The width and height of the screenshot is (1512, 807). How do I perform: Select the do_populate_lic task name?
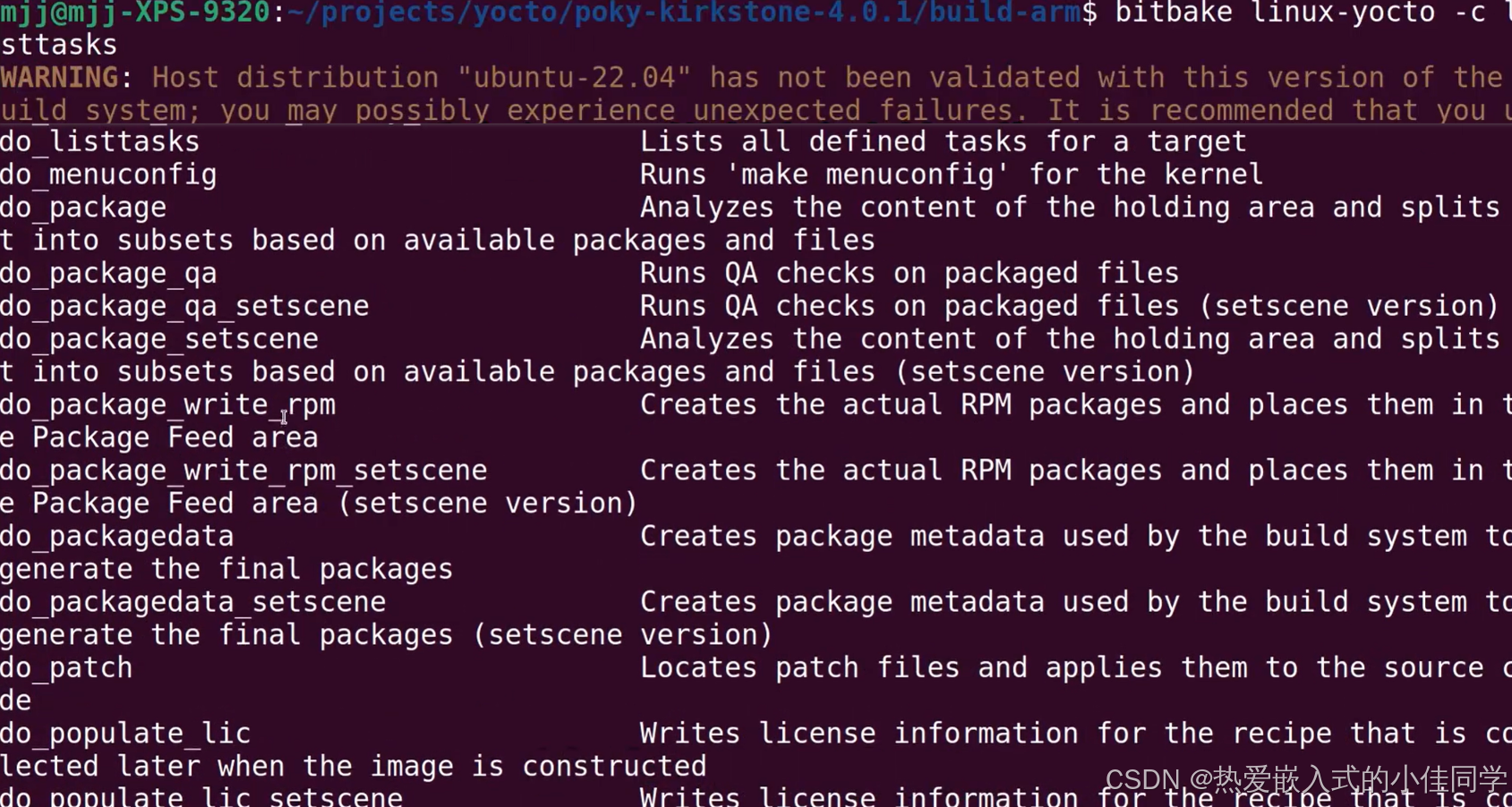[125, 735]
